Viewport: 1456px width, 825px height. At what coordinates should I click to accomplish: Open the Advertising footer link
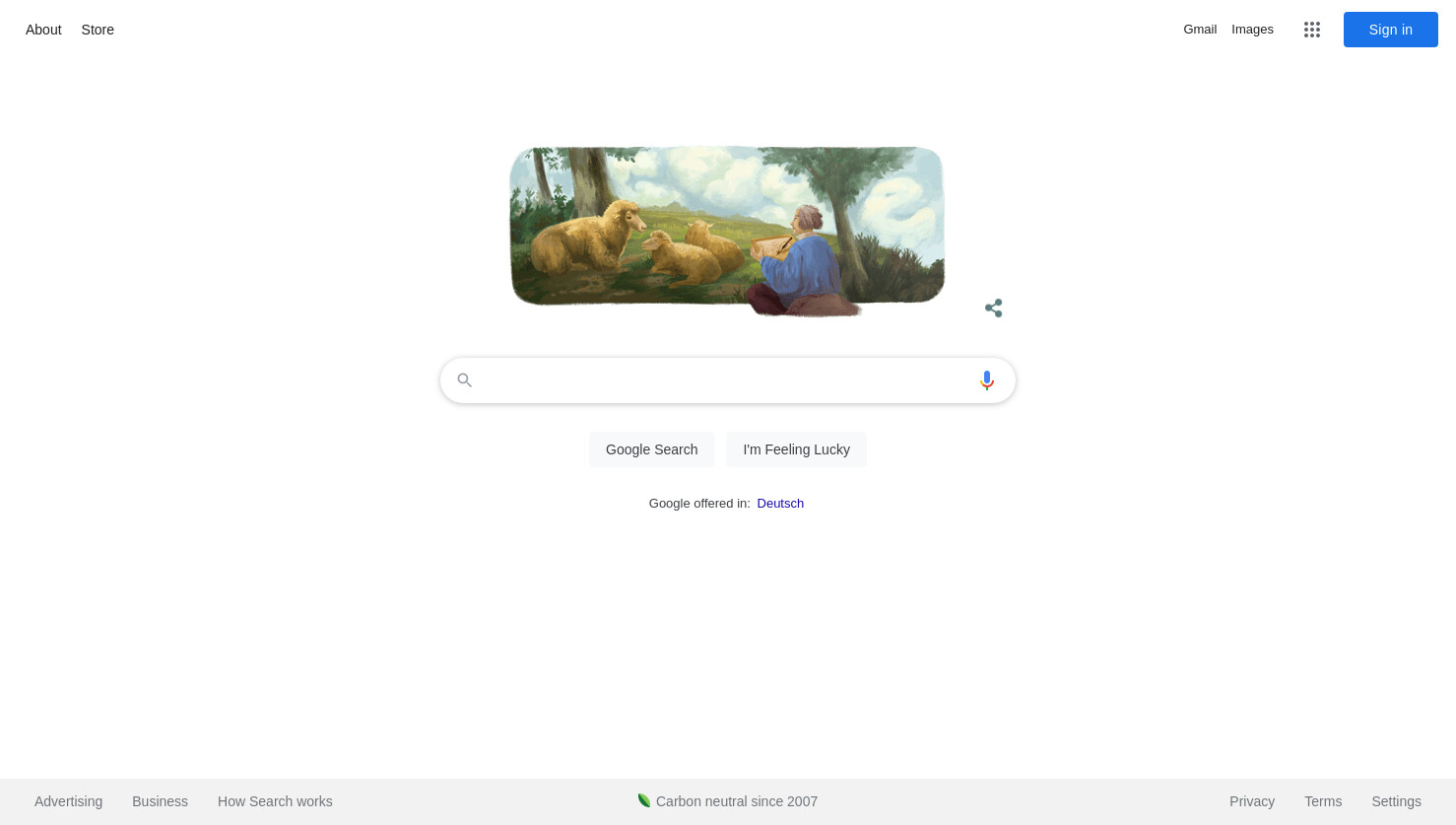[x=68, y=801]
